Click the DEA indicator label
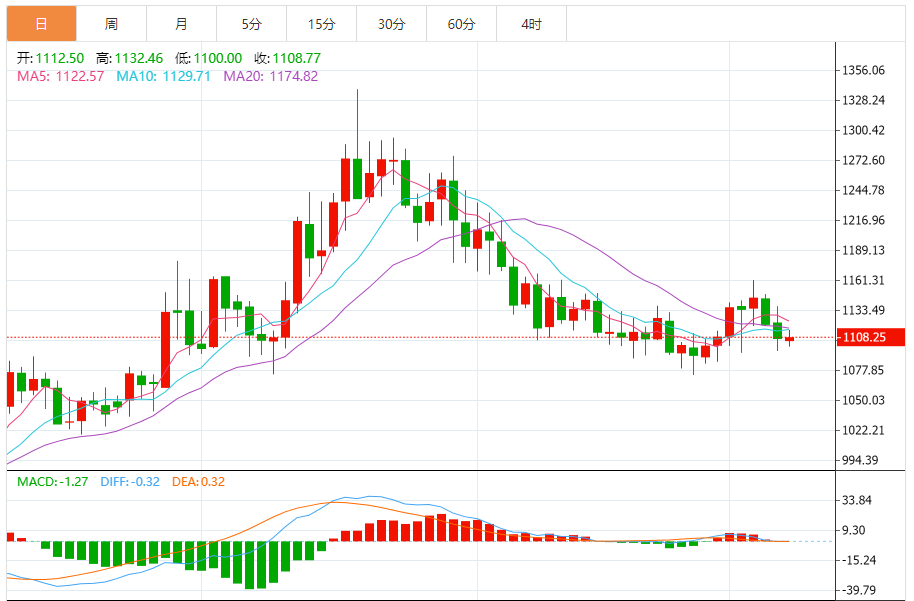The height and width of the screenshot is (601, 914). tap(198, 482)
